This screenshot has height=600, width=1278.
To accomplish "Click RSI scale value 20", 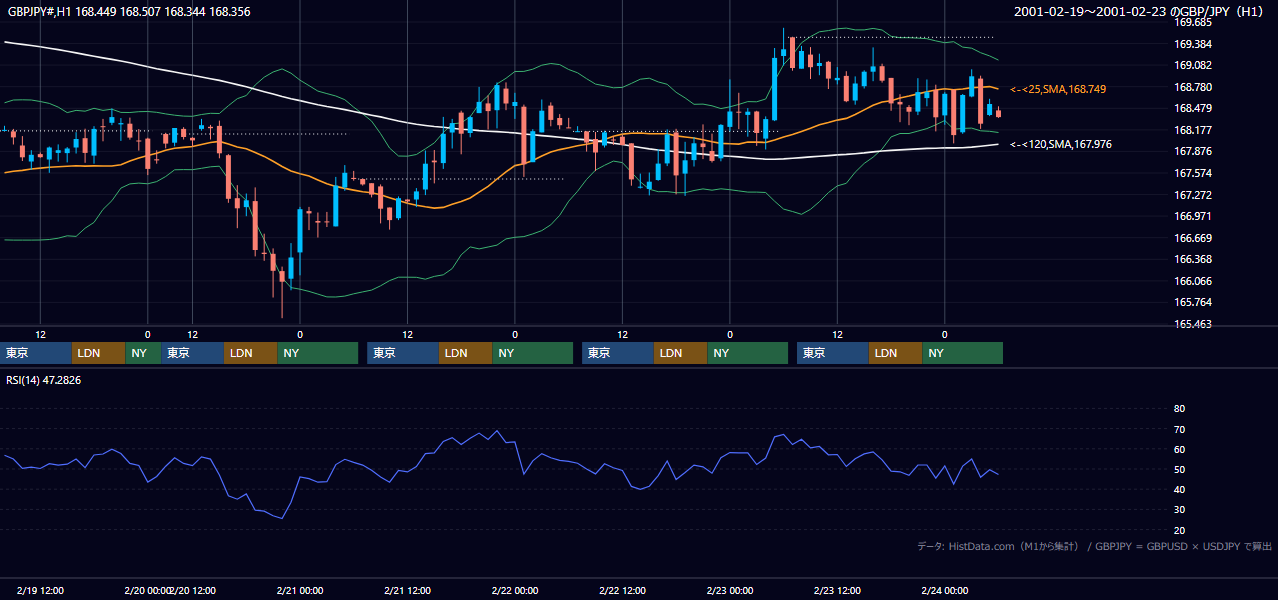I will pyautogui.click(x=1179, y=530).
